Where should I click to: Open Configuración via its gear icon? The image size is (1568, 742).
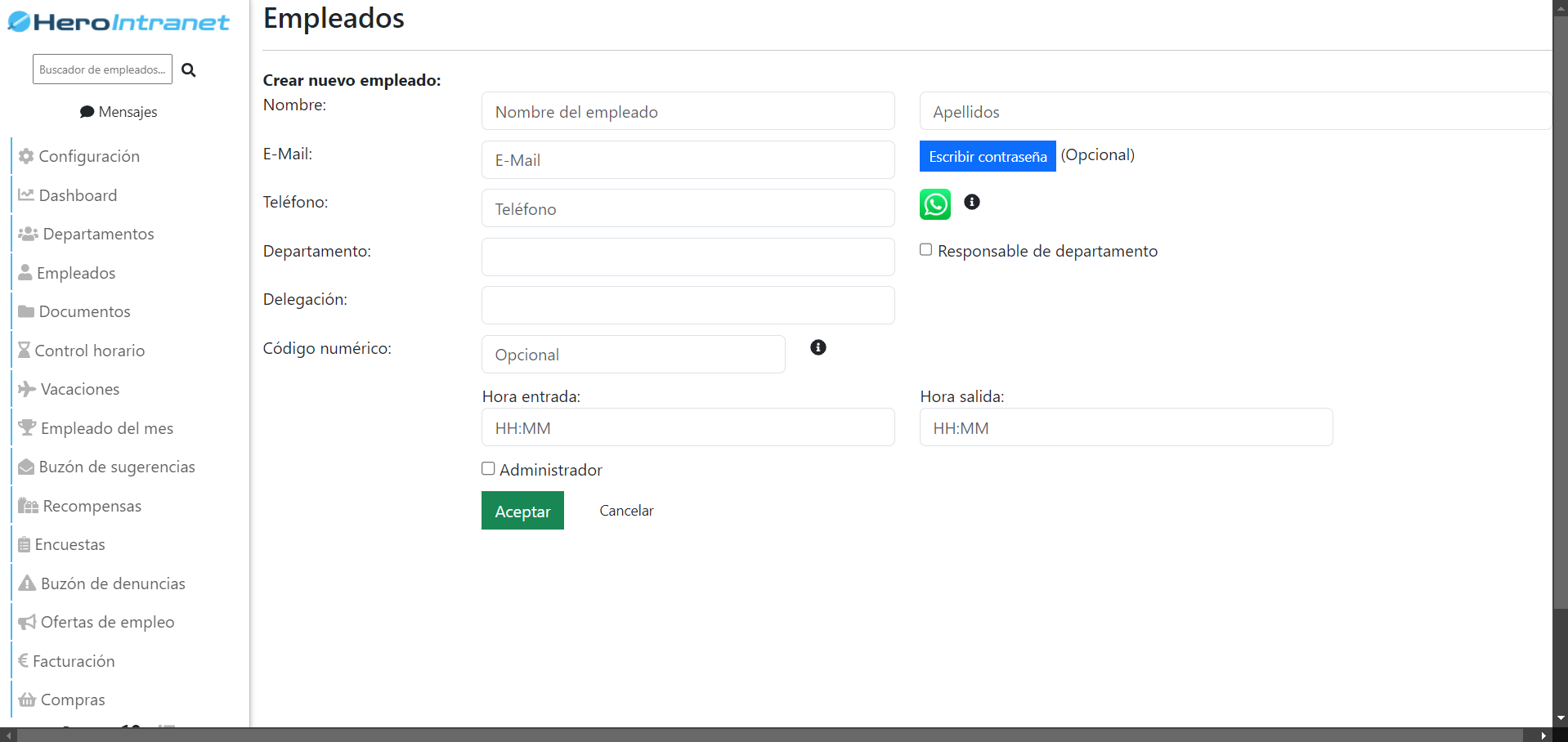(x=26, y=156)
